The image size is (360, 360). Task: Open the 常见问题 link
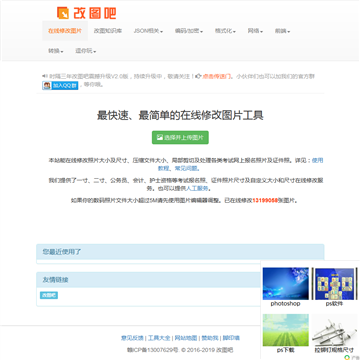point(186,168)
